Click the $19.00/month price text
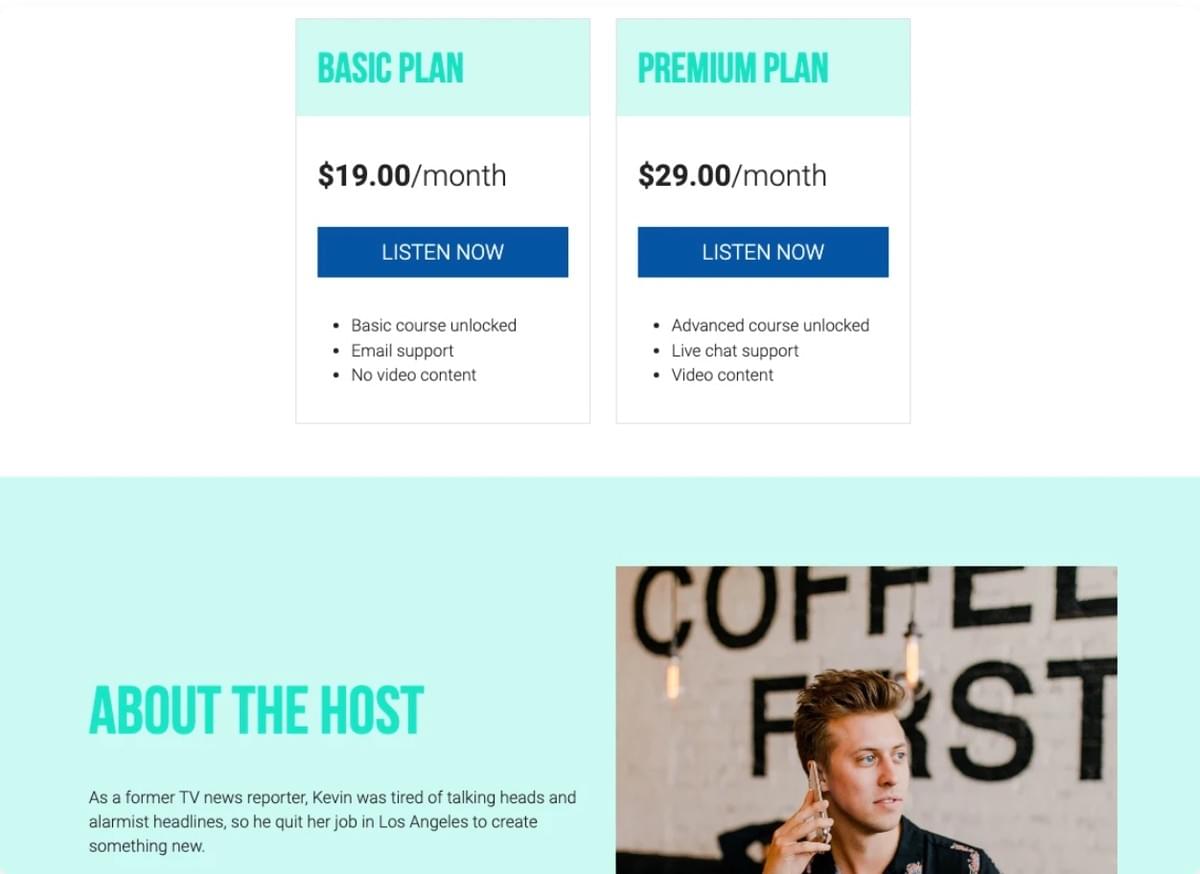The image size is (1200, 874). (412, 176)
